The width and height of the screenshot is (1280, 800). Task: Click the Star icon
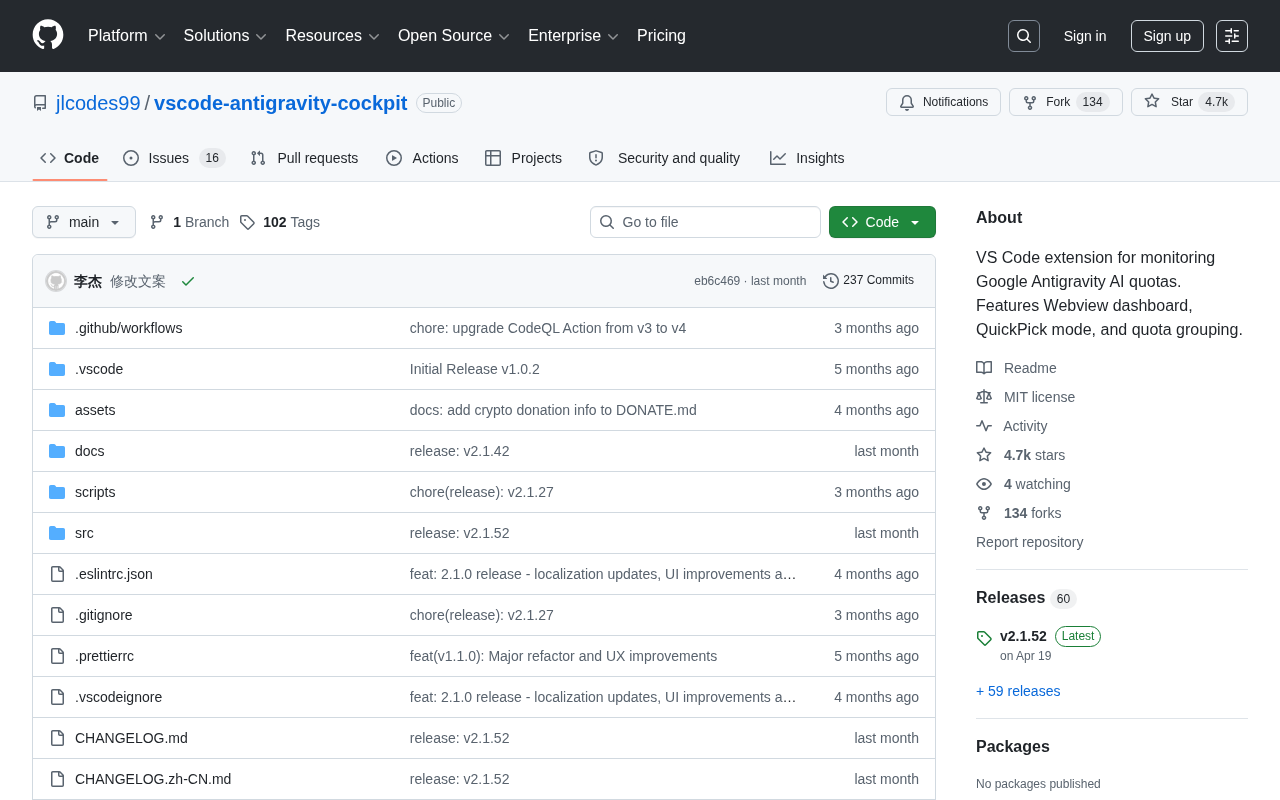click(x=1152, y=101)
